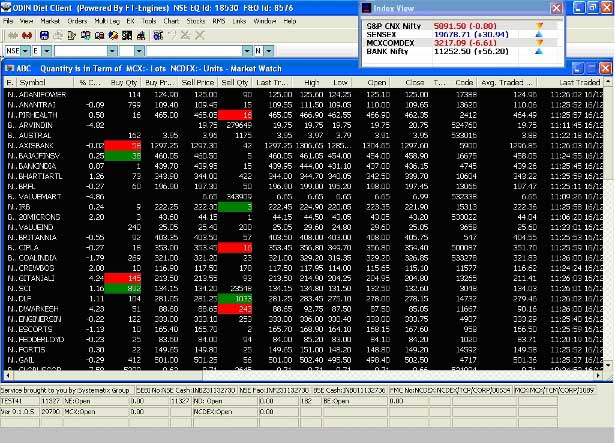Select the BHARTIARTL row symbol
Image resolution: width=615 pixels, height=443 pixels.
coord(40,176)
